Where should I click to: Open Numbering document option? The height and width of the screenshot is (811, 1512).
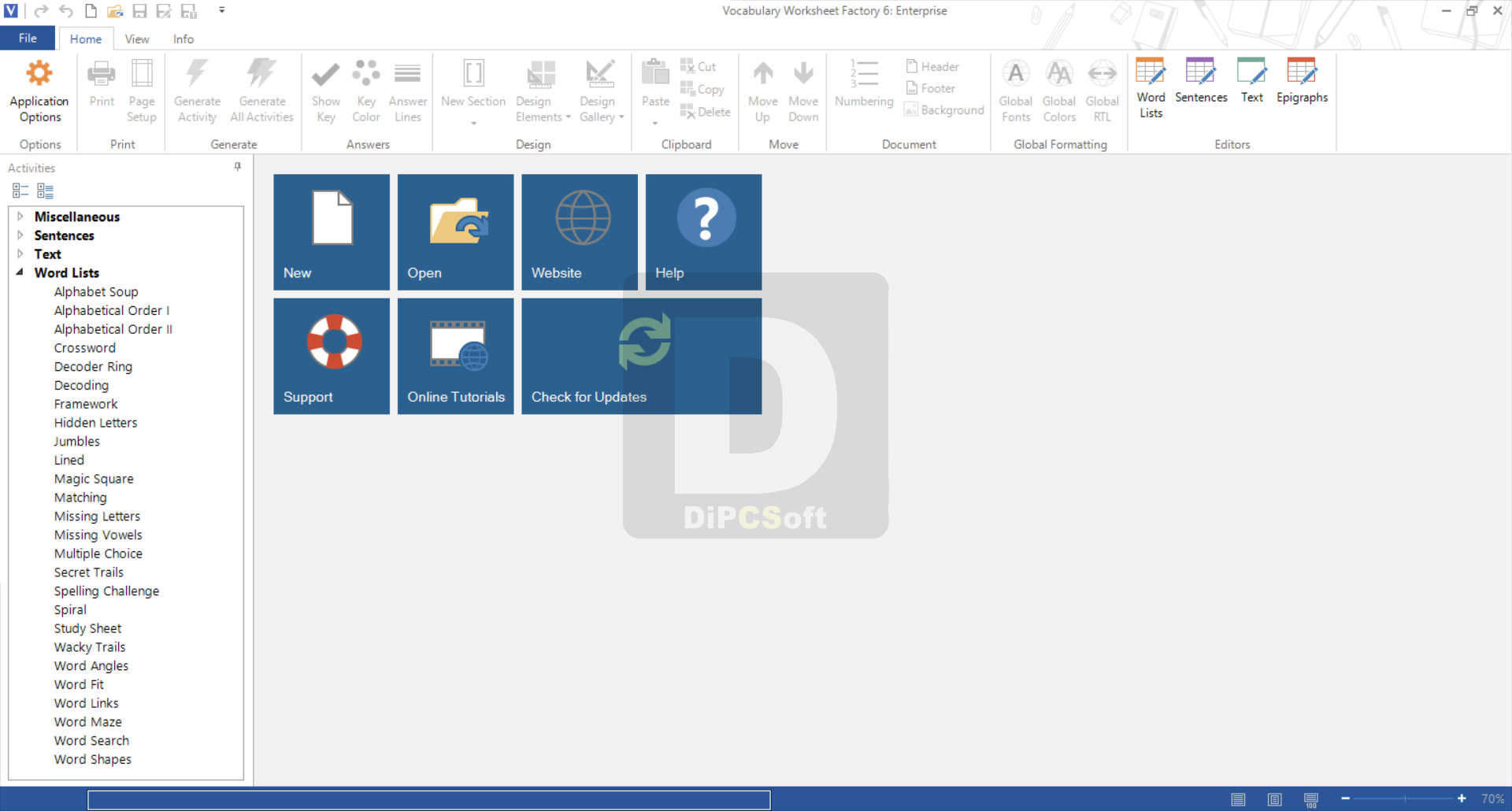point(864,83)
